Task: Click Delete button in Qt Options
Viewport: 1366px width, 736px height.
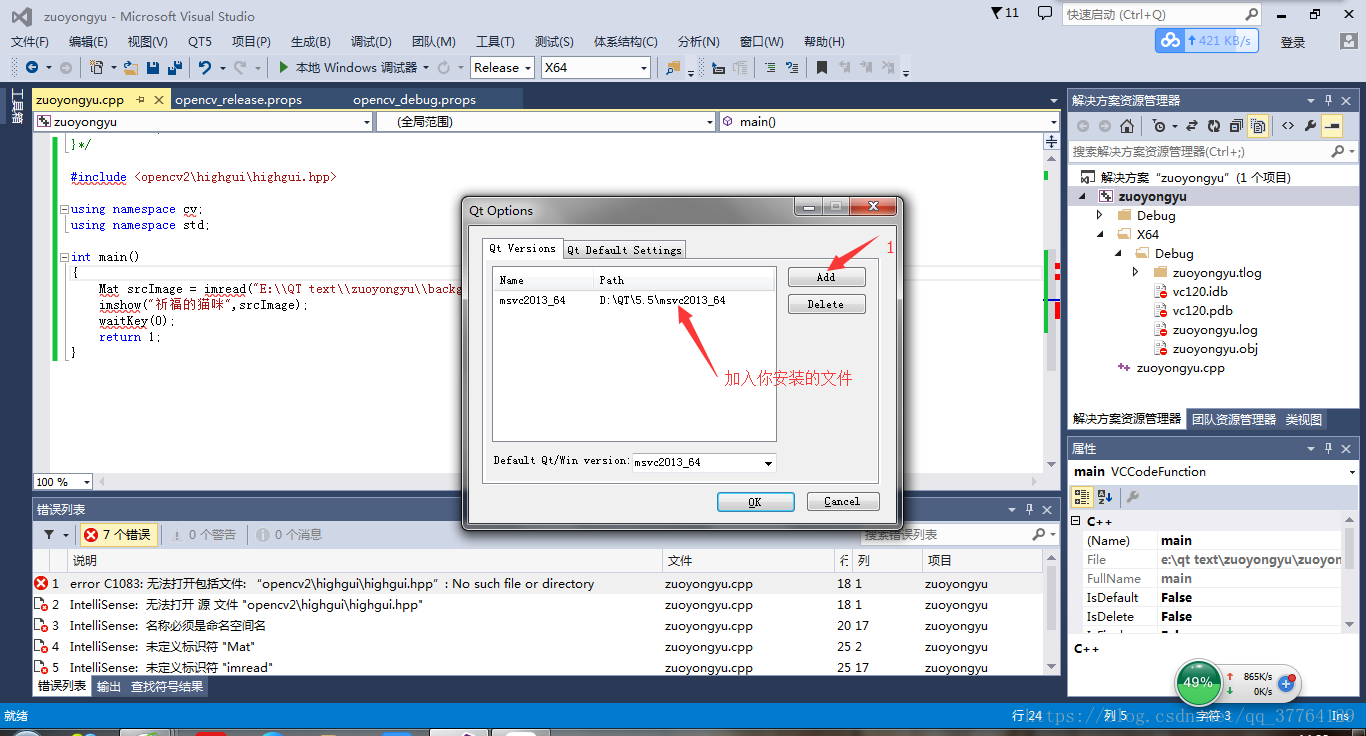Action: point(826,304)
